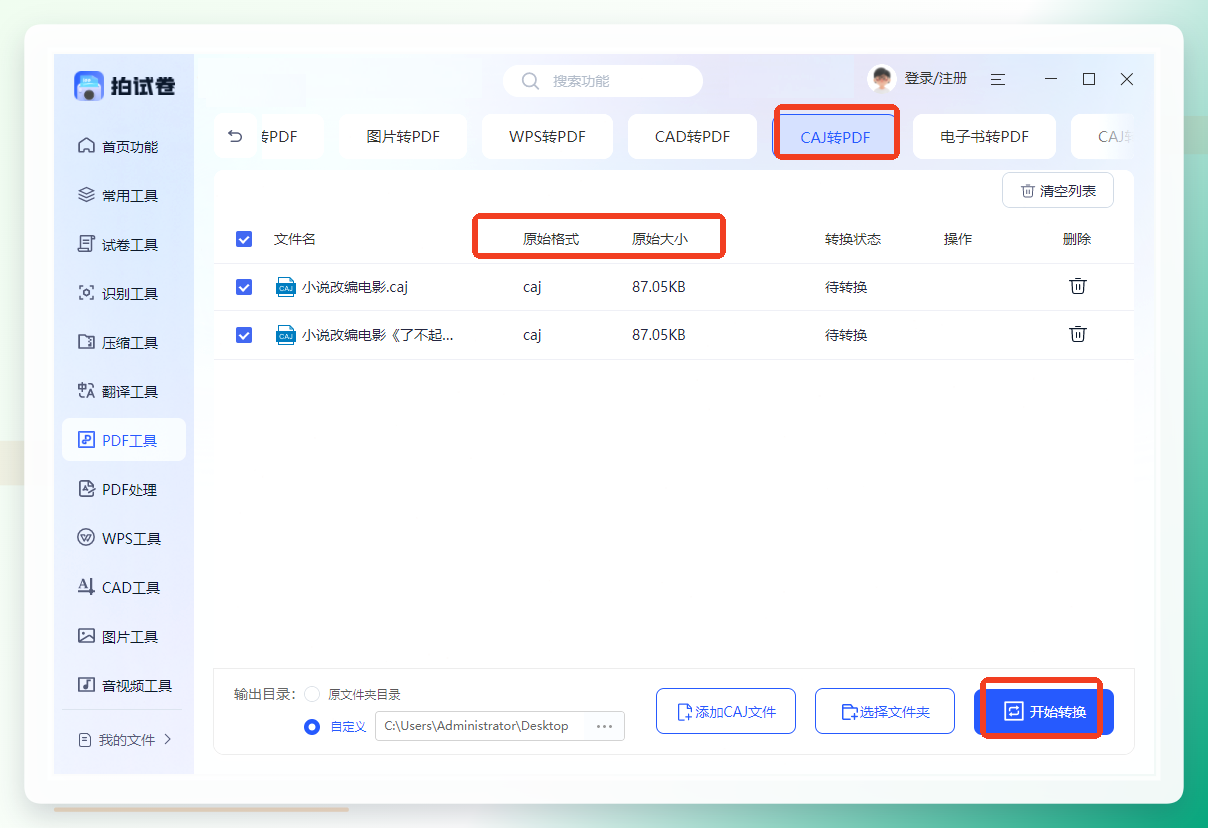Click the CAJ icon of 小说改编电影《了不起...

coord(286,335)
